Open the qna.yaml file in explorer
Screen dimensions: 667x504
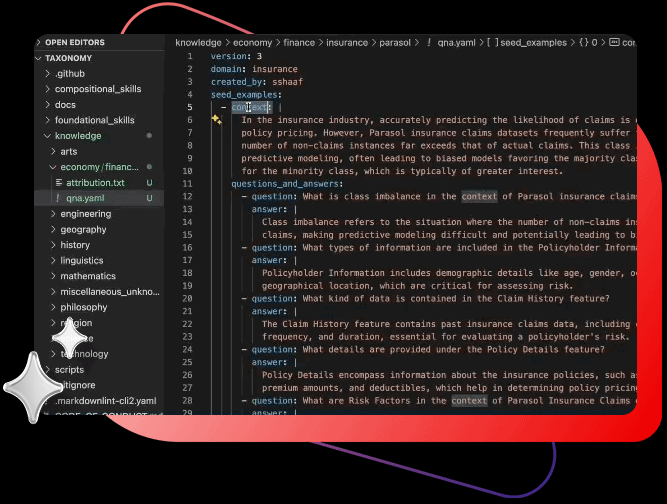point(85,198)
